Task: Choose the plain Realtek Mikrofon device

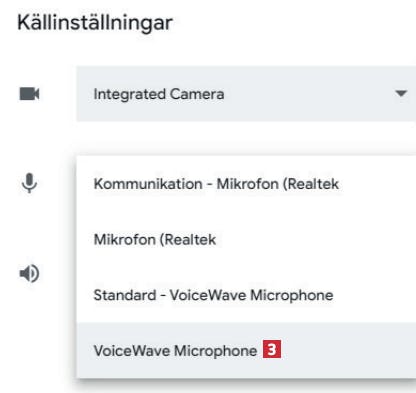Action: click(246, 239)
